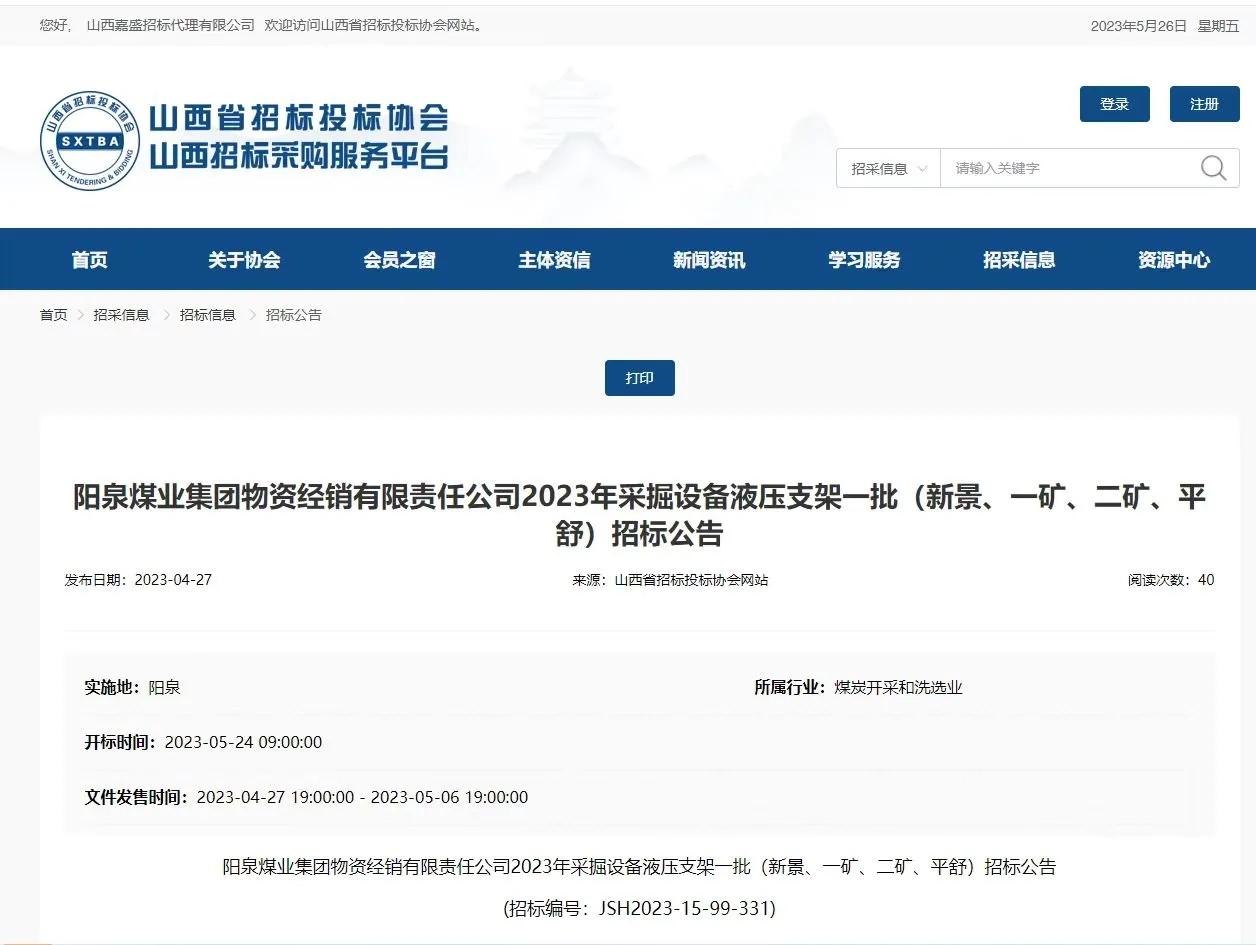Image resolution: width=1256 pixels, height=945 pixels.
Task: Open the 主体资信 navigation item
Action: [554, 260]
